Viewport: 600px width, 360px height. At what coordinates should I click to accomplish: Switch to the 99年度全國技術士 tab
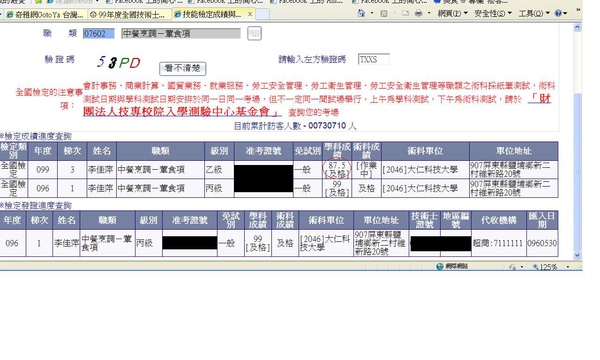tap(129, 15)
